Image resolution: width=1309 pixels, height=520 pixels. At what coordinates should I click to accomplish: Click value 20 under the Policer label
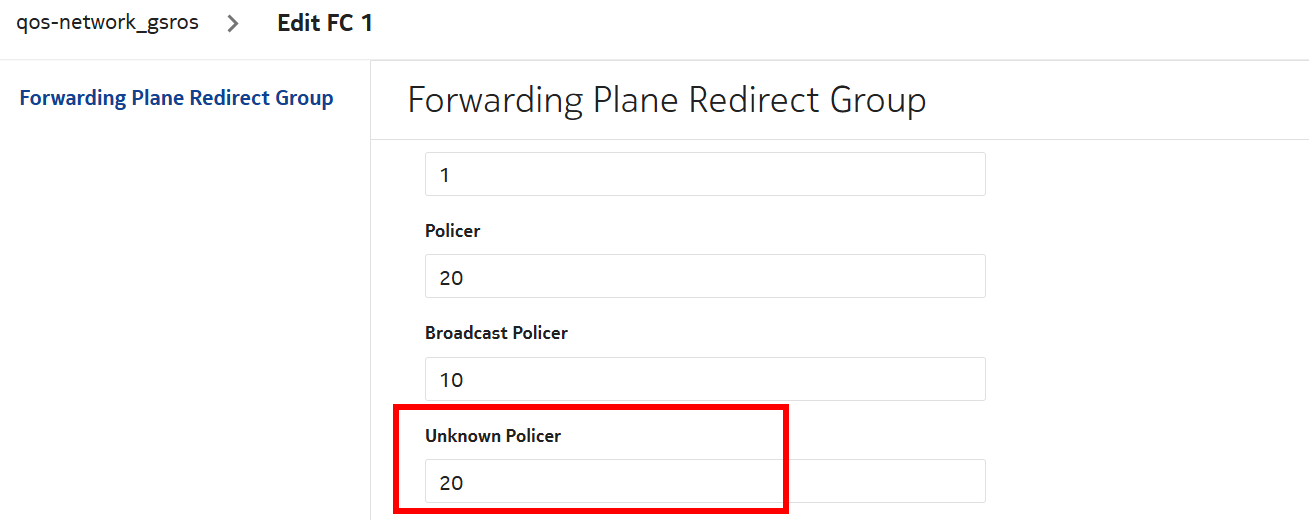click(x=451, y=277)
